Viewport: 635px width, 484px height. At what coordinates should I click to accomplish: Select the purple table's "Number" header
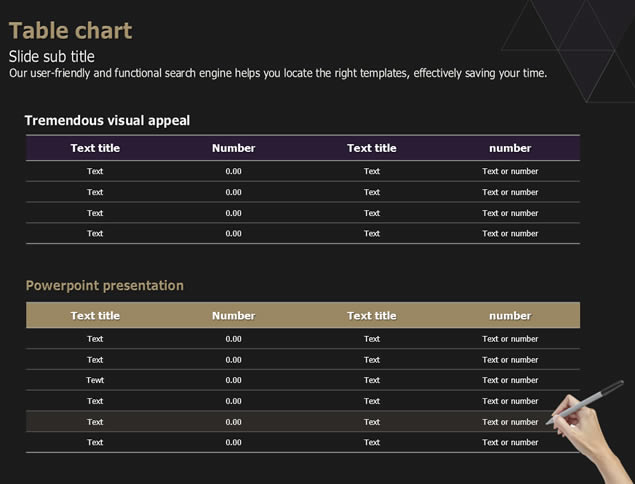pos(233,148)
